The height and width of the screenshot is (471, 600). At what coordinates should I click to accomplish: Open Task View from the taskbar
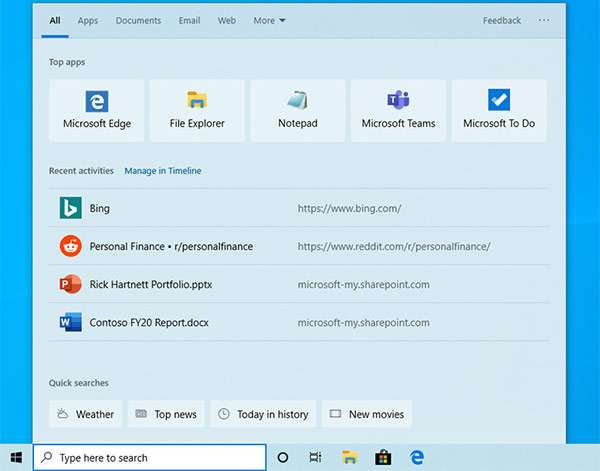click(315, 457)
